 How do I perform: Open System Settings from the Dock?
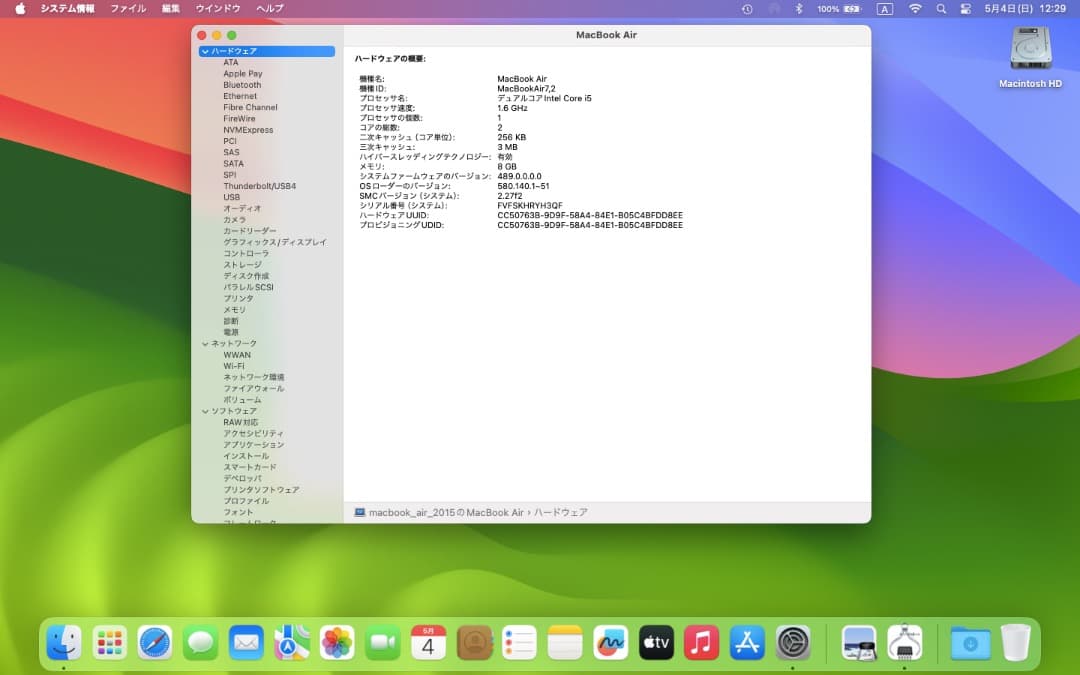[793, 643]
